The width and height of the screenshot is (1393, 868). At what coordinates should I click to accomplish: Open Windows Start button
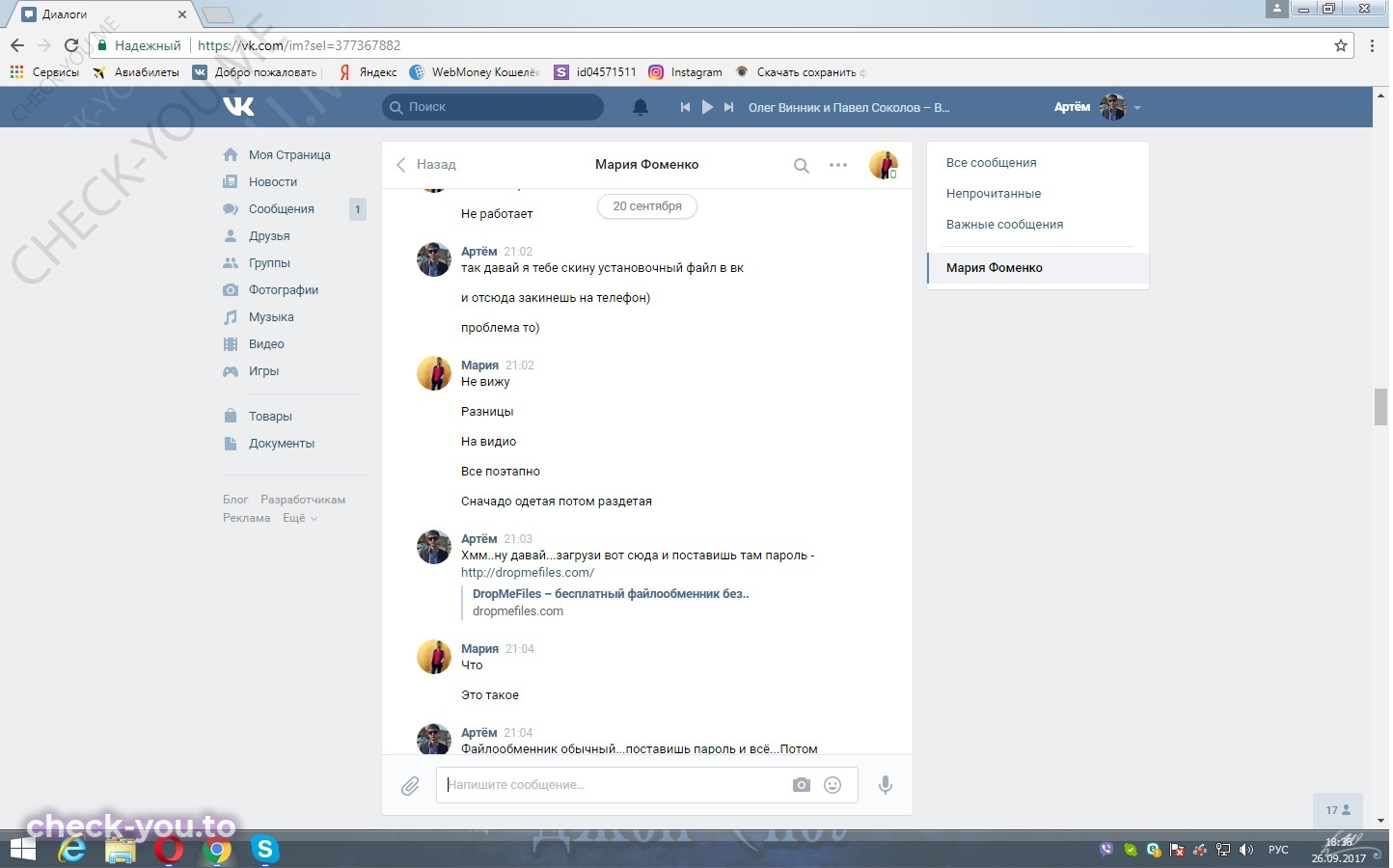[x=22, y=850]
